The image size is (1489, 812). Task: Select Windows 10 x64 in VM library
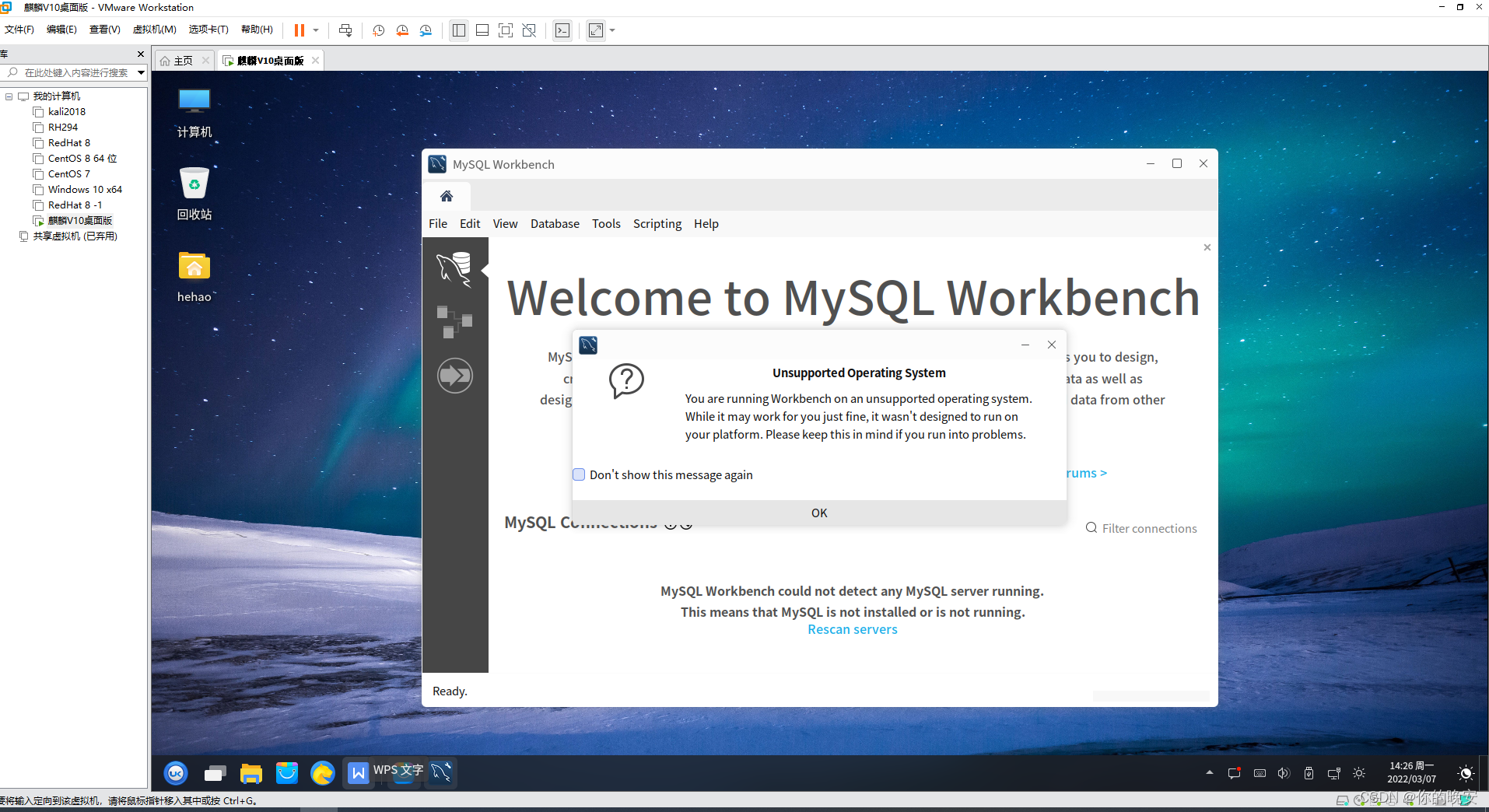click(85, 190)
